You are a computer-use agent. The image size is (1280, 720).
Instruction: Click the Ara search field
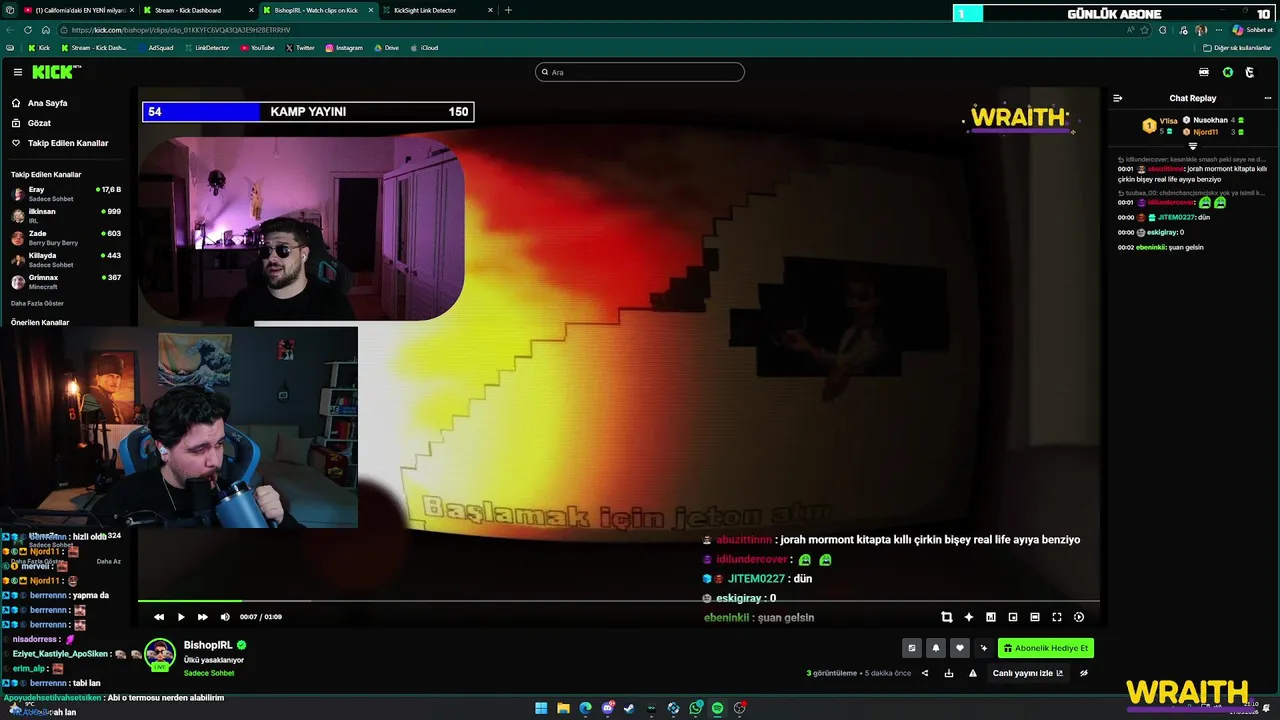click(640, 72)
